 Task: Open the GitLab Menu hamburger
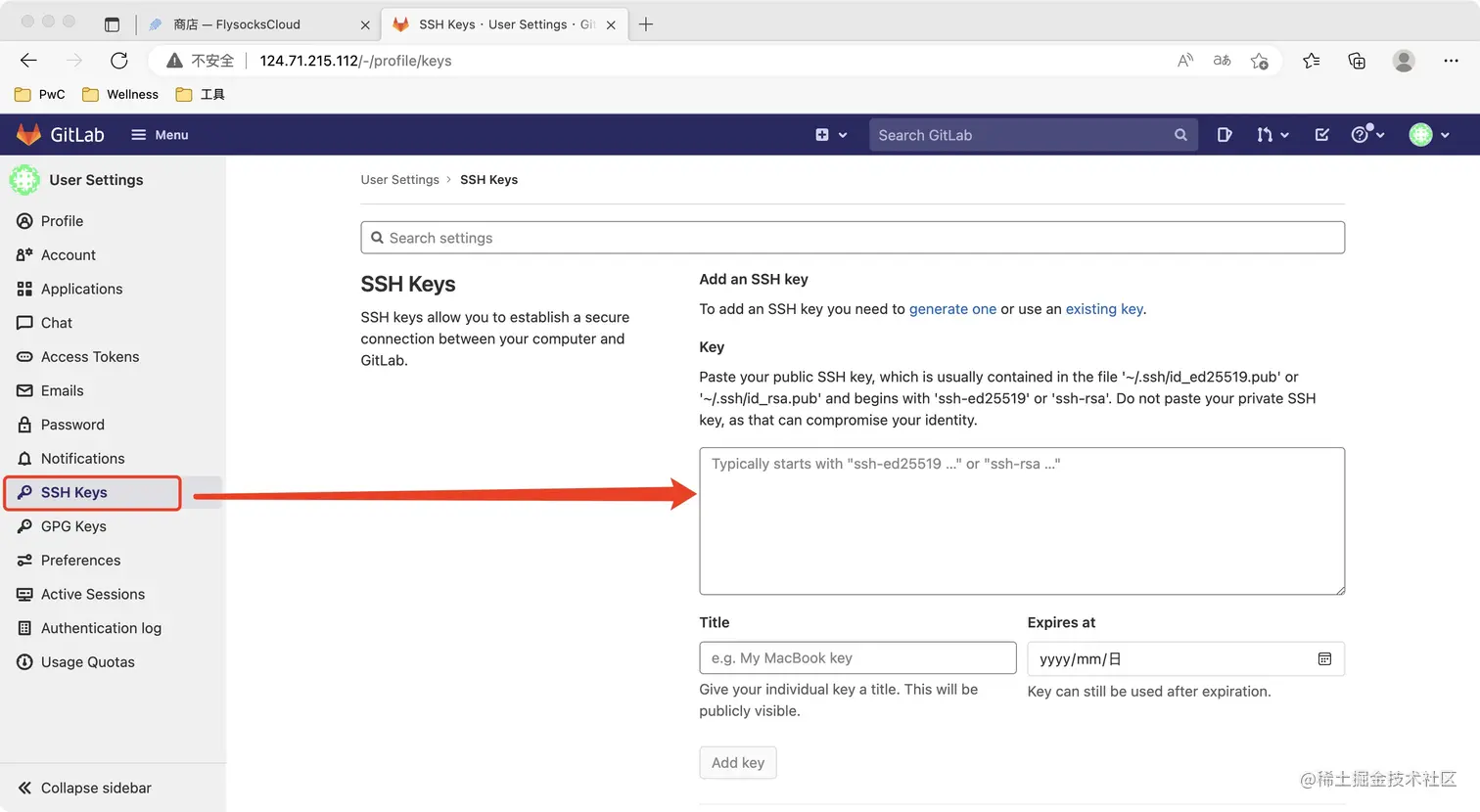pyautogui.click(x=160, y=135)
